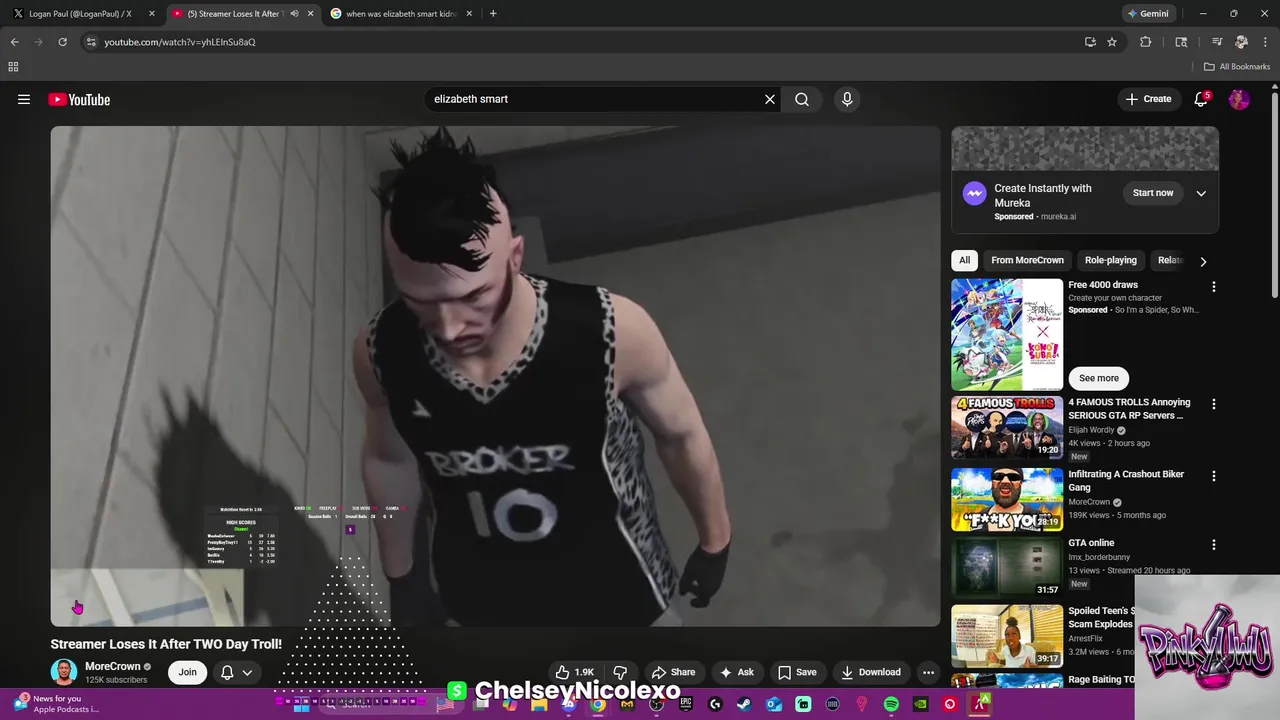Go back in browser history
This screenshot has width=1280, height=720.
[14, 42]
